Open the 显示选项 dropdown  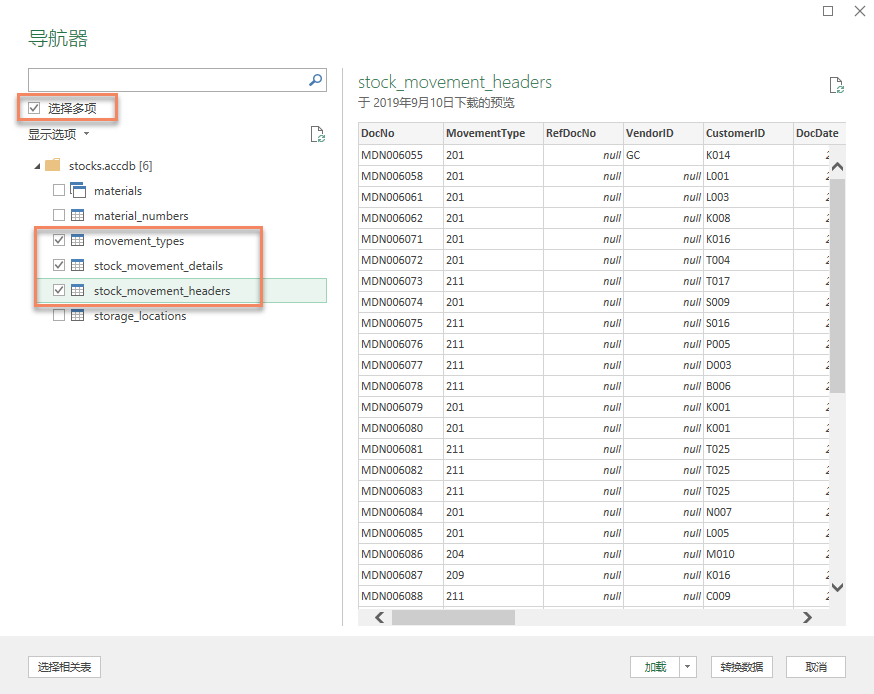(x=59, y=134)
